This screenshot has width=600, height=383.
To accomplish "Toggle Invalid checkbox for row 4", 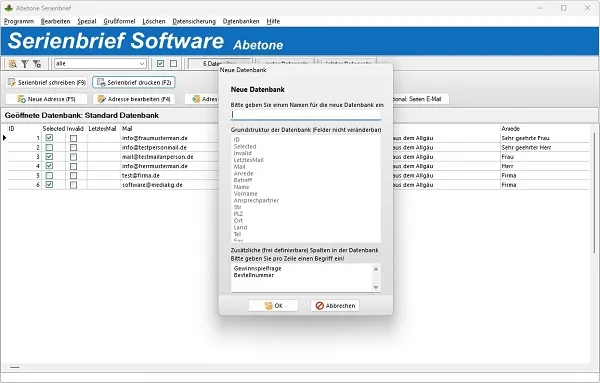I will 73,166.
